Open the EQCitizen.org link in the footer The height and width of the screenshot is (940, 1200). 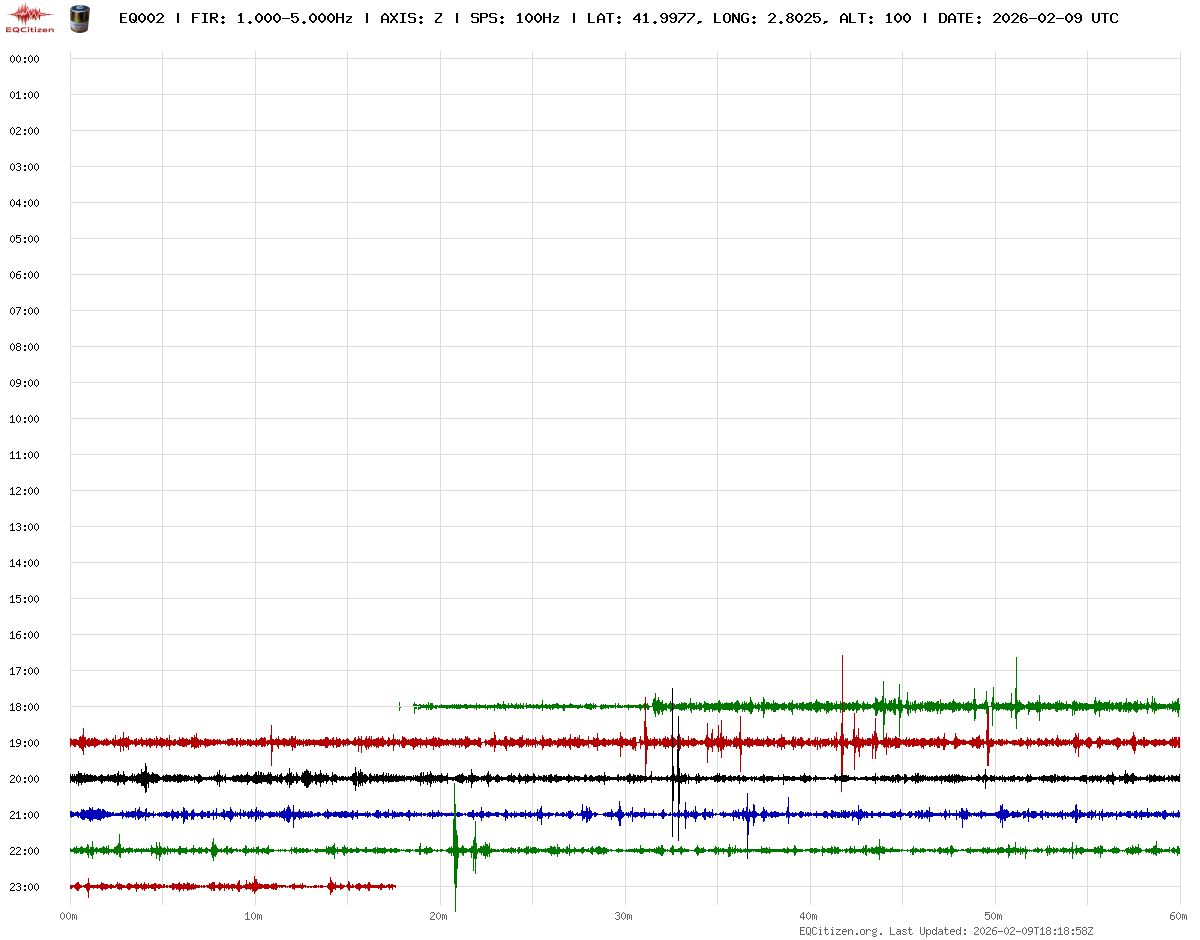841,931
